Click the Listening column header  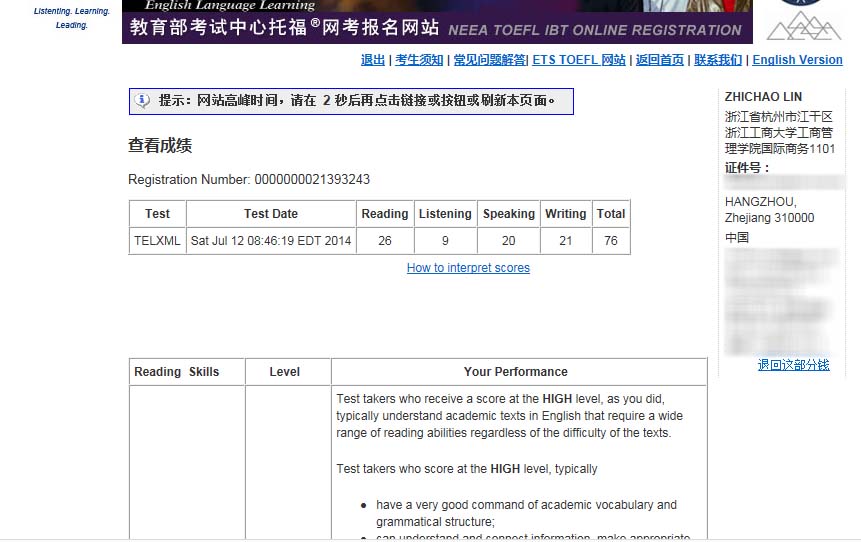pyautogui.click(x=445, y=214)
